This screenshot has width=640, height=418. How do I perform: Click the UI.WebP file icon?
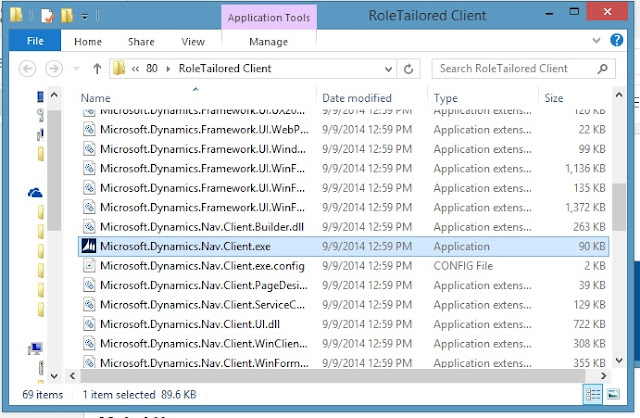click(x=89, y=129)
